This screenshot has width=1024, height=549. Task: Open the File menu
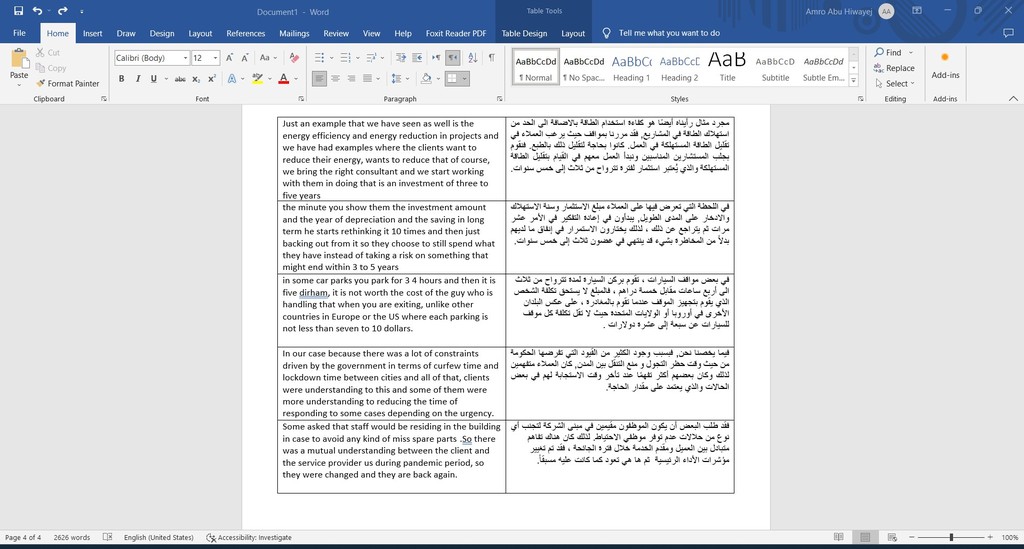coord(20,33)
